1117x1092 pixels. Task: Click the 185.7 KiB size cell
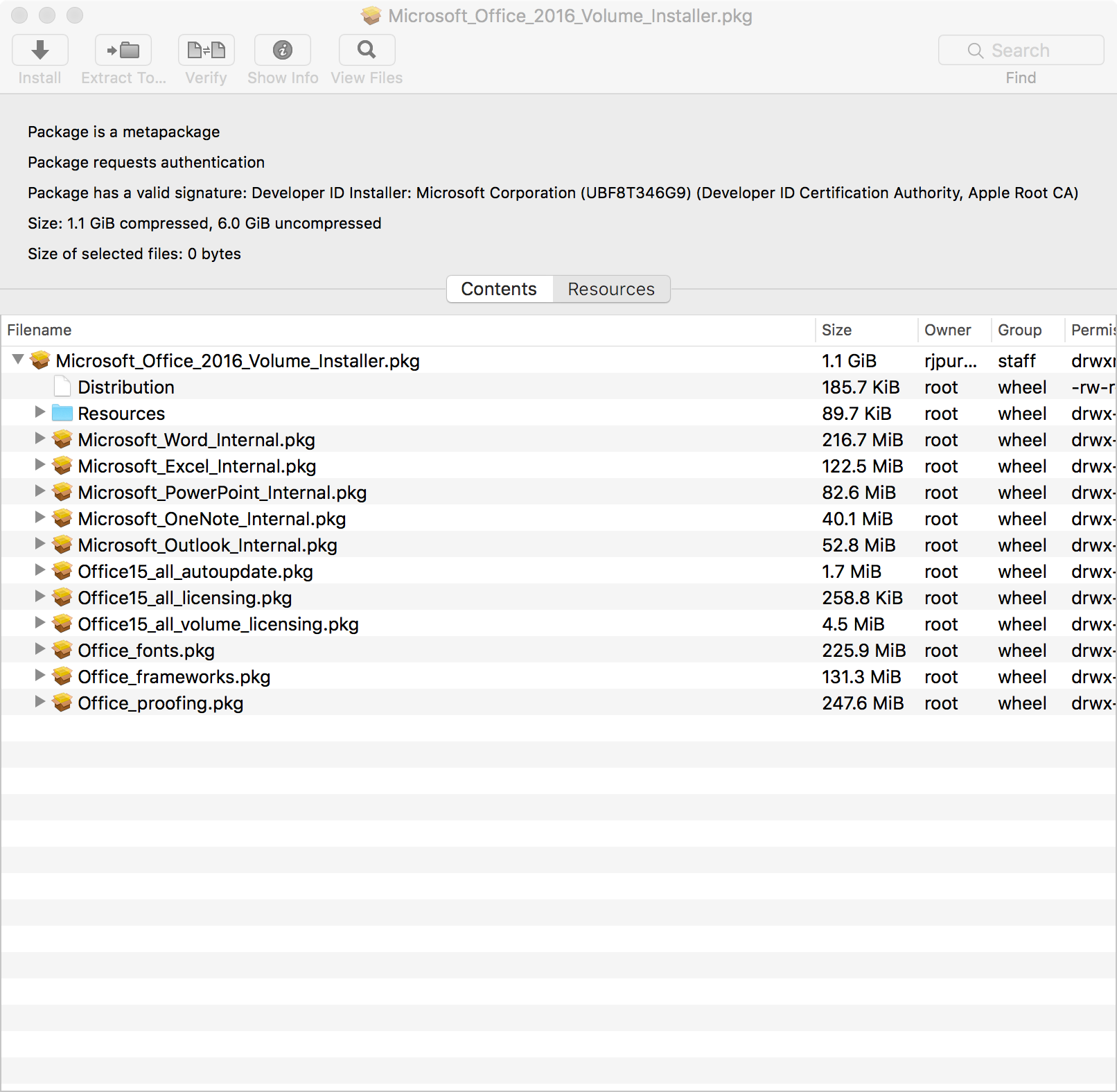[861, 387]
